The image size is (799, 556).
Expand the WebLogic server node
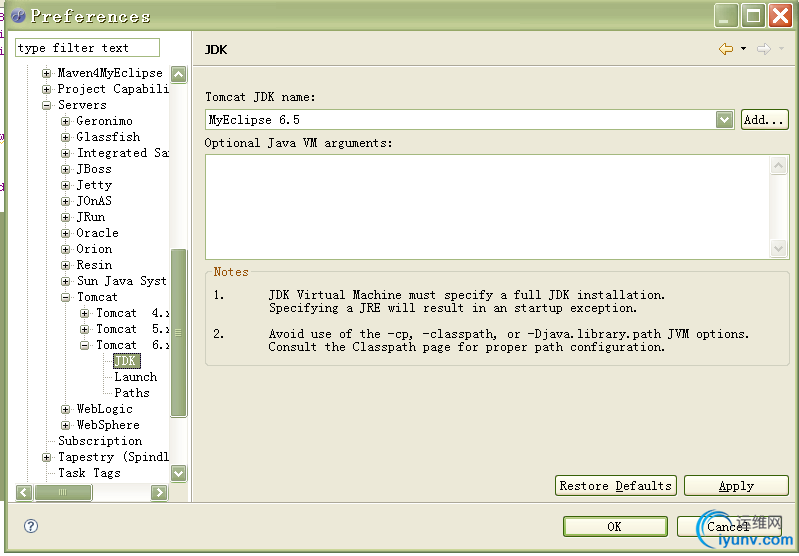(x=65, y=409)
